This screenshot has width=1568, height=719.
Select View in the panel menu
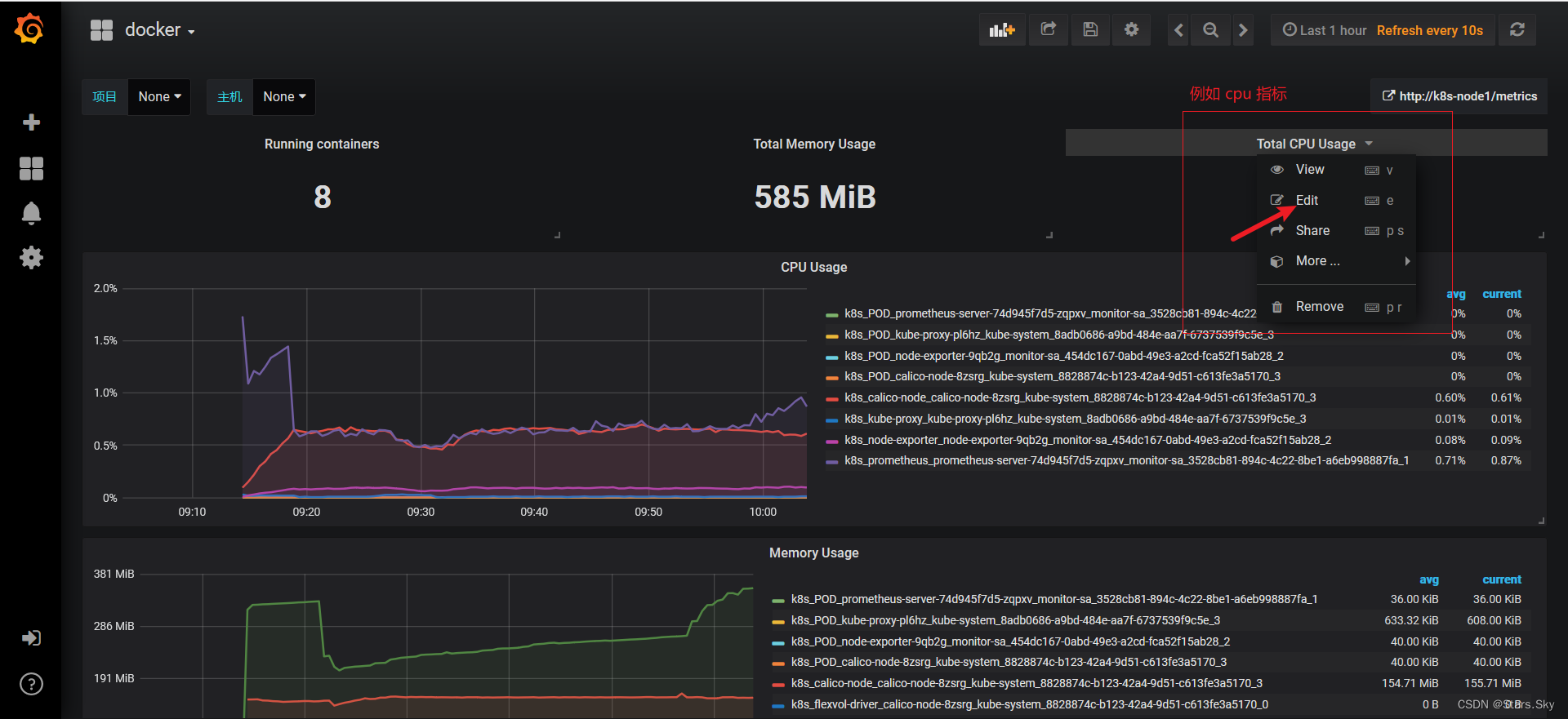pyautogui.click(x=1336, y=170)
